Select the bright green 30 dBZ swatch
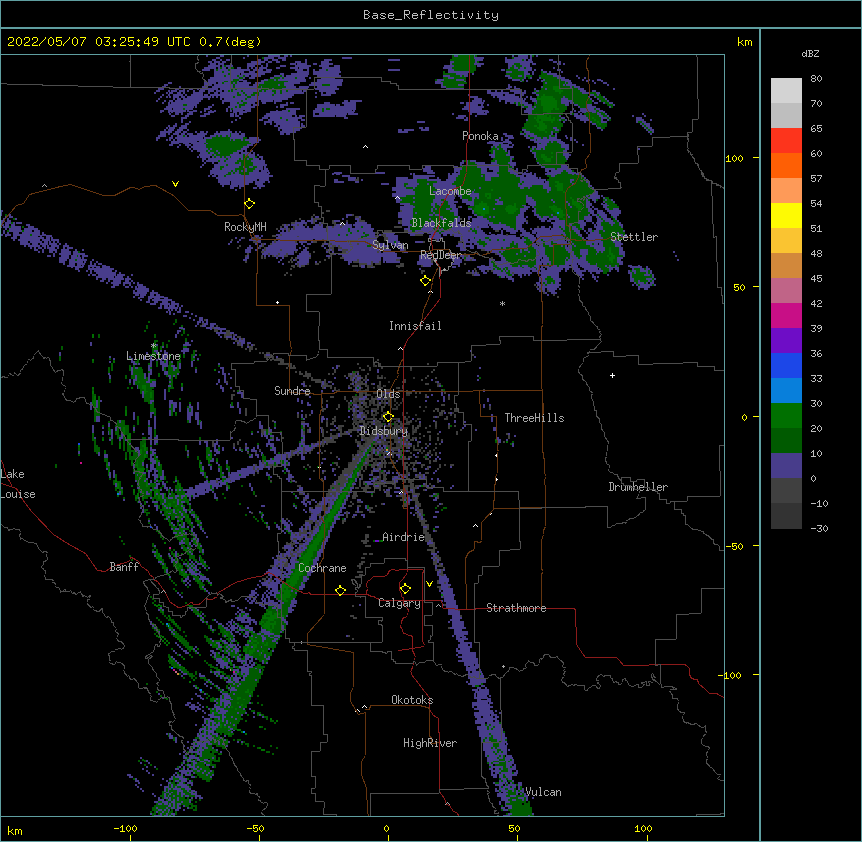 (x=786, y=416)
